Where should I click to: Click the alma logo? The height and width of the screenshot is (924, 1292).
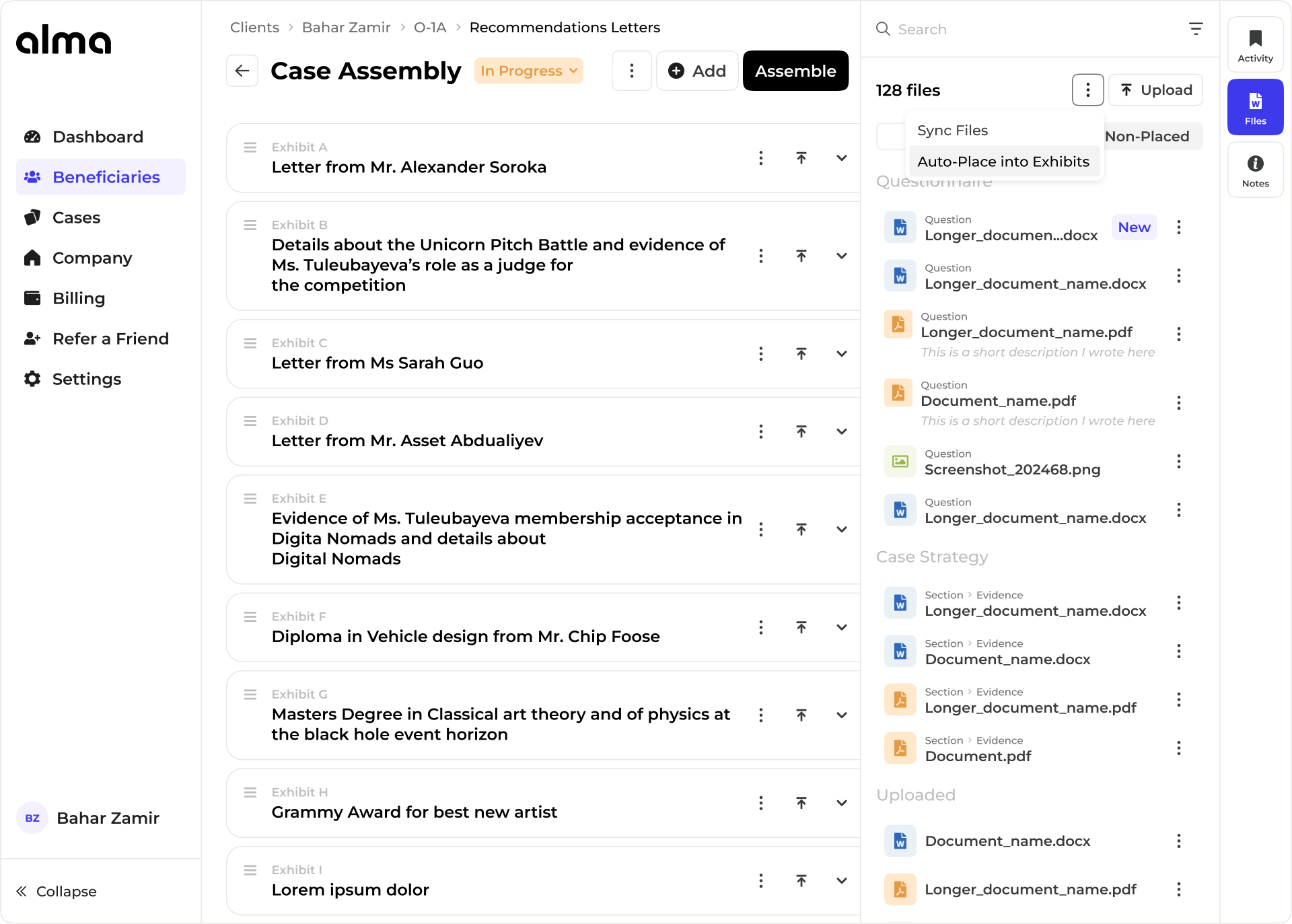click(64, 40)
